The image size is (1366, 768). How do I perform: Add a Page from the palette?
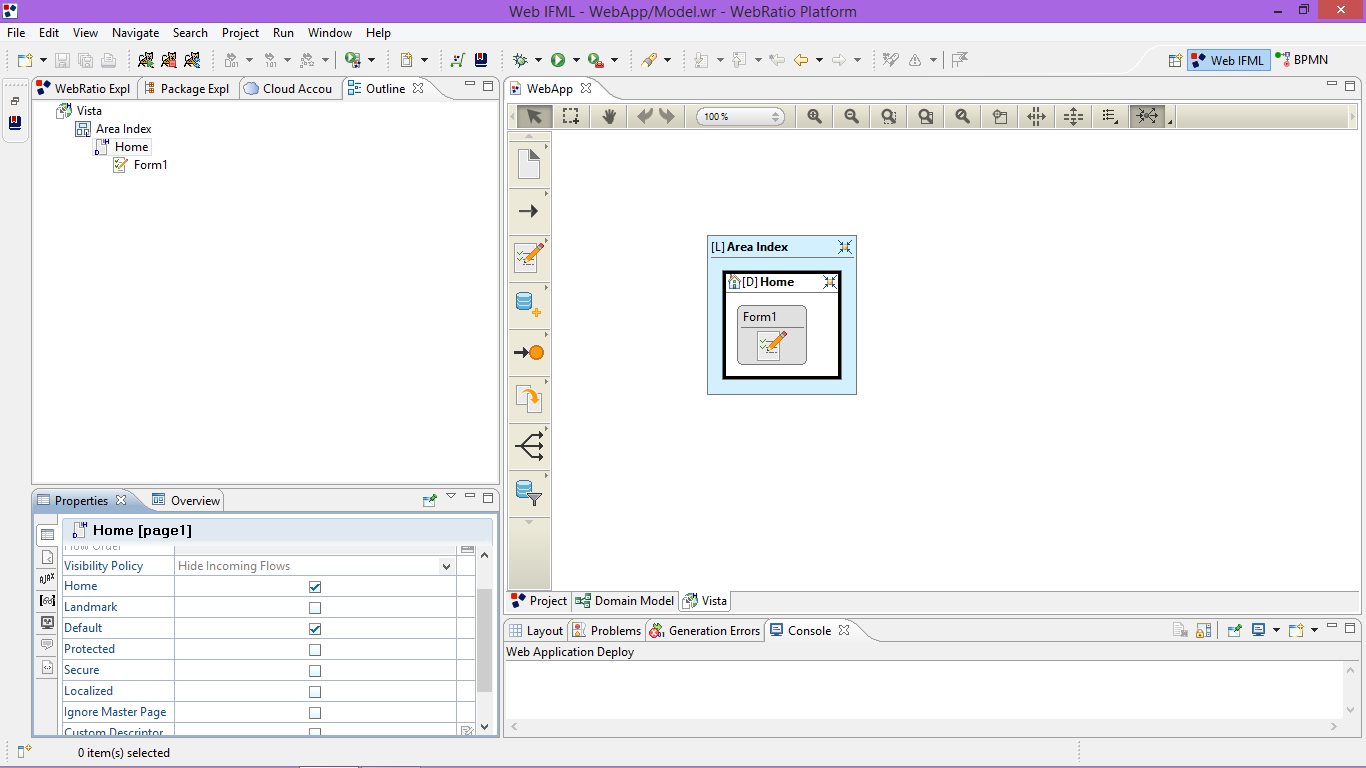pos(529,163)
